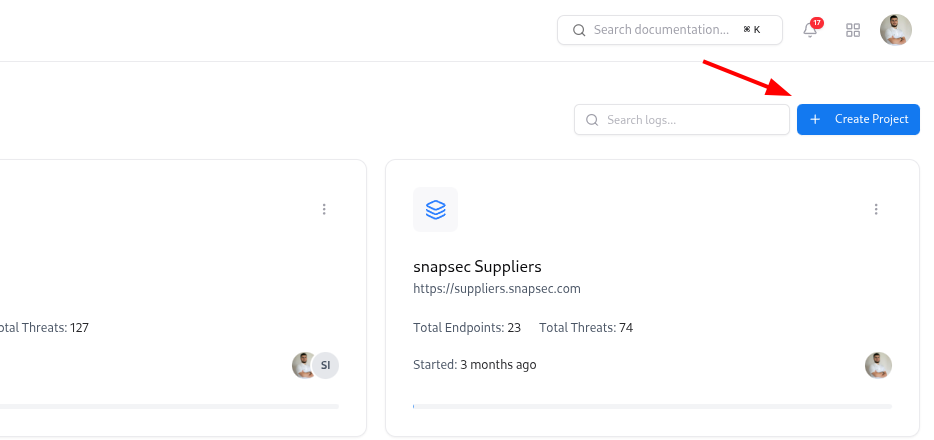The image size is (934, 440).
Task: Click the member avatar on snapsec Suppliers card
Action: coord(879,366)
